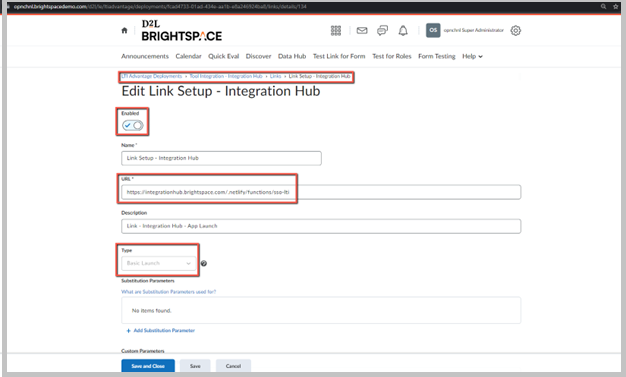Open the Quick Eval nav item
This screenshot has height=377, width=626.
224,56
